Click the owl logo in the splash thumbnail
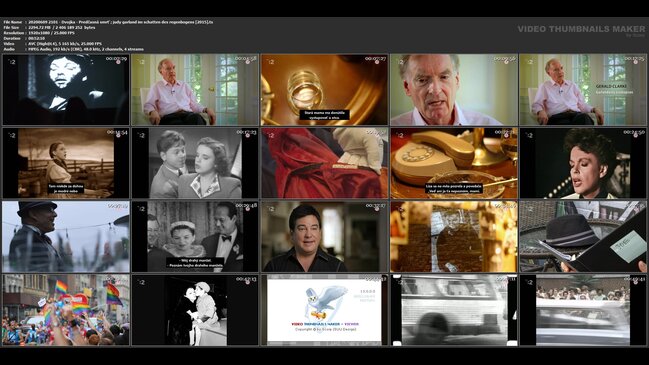The width and height of the screenshot is (649, 365). (x=325, y=302)
